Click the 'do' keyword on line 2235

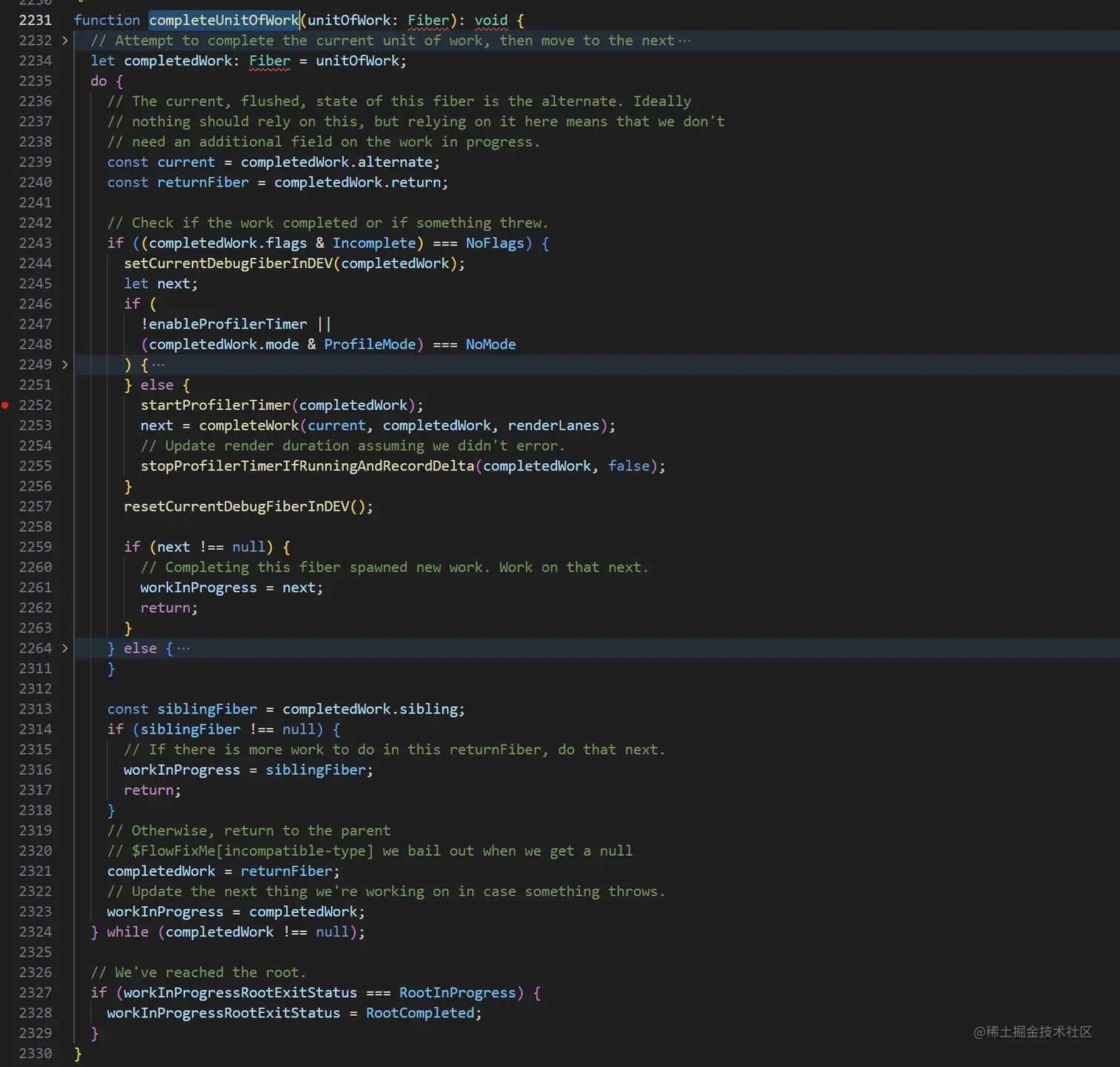click(99, 81)
